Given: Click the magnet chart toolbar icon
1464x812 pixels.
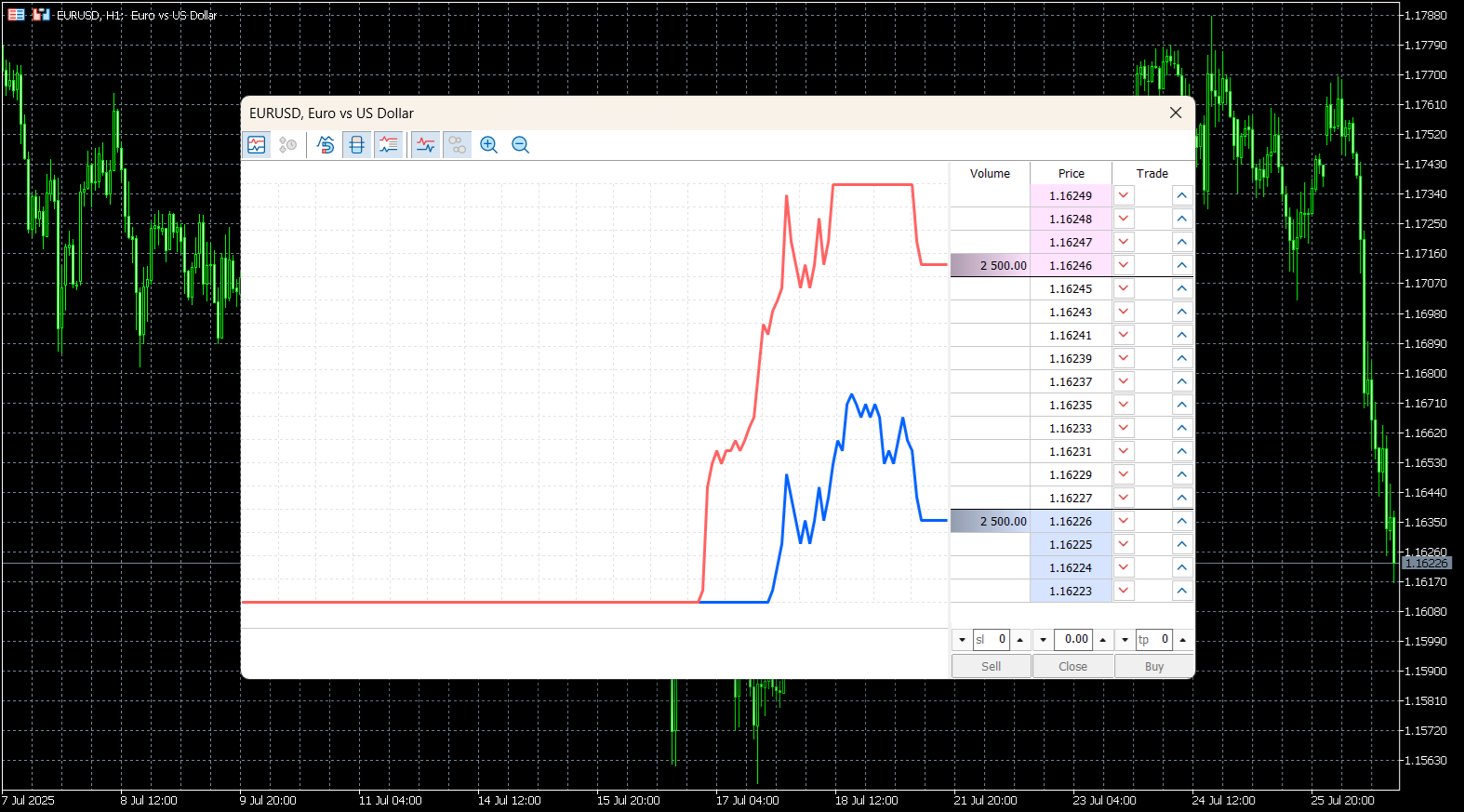Looking at the screenshot, I should [326, 145].
